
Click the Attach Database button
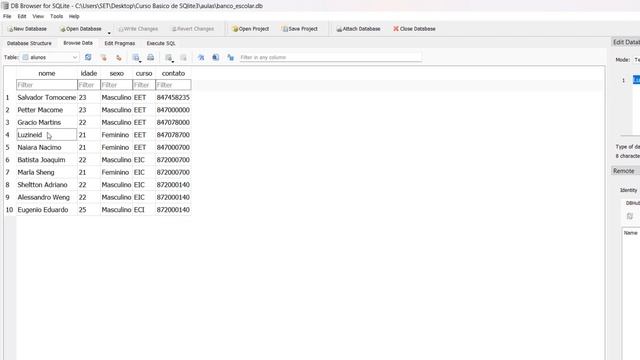click(x=358, y=29)
